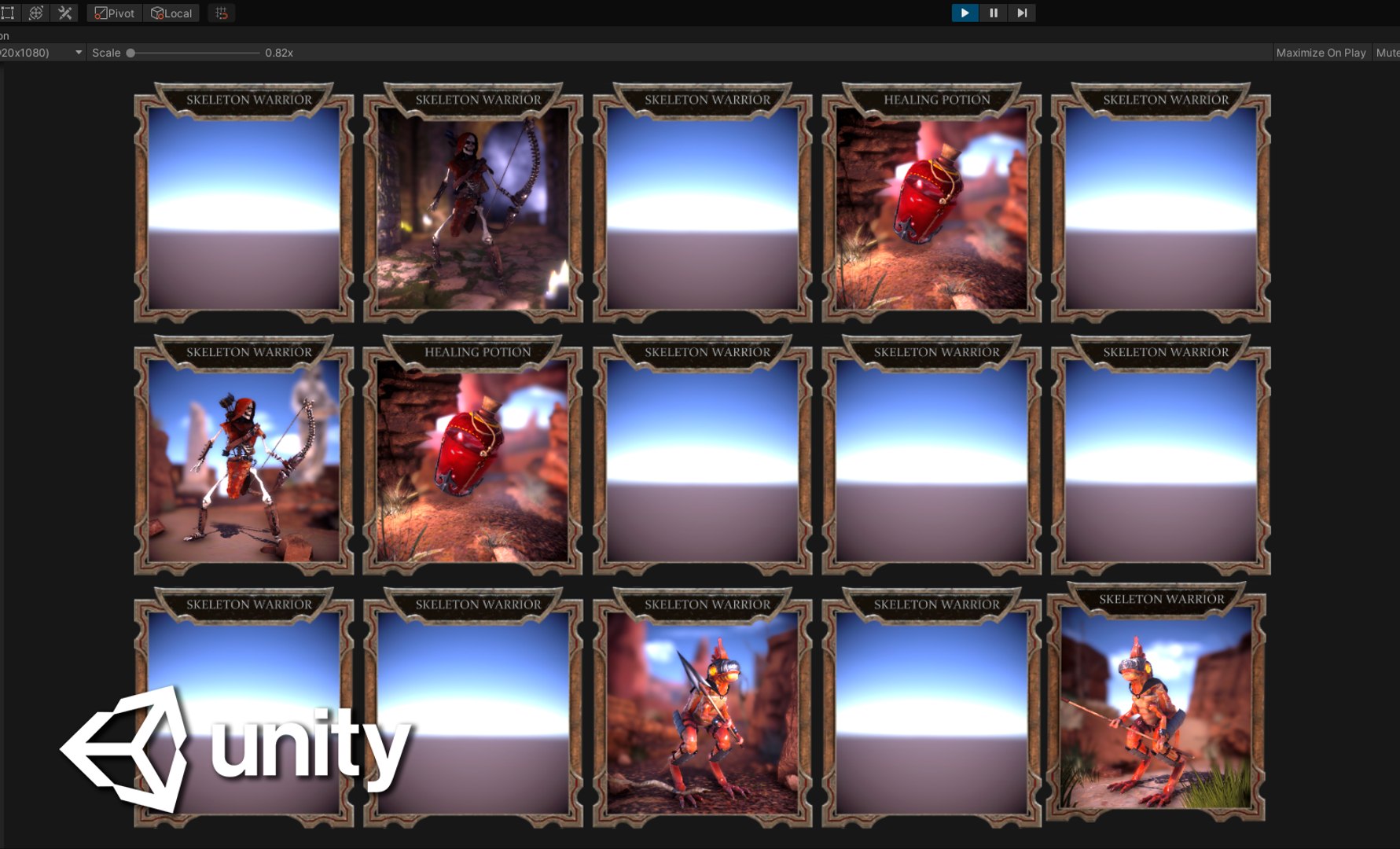Click the 'Scale' label
Image resolution: width=1400 pixels, height=849 pixels.
106,53
